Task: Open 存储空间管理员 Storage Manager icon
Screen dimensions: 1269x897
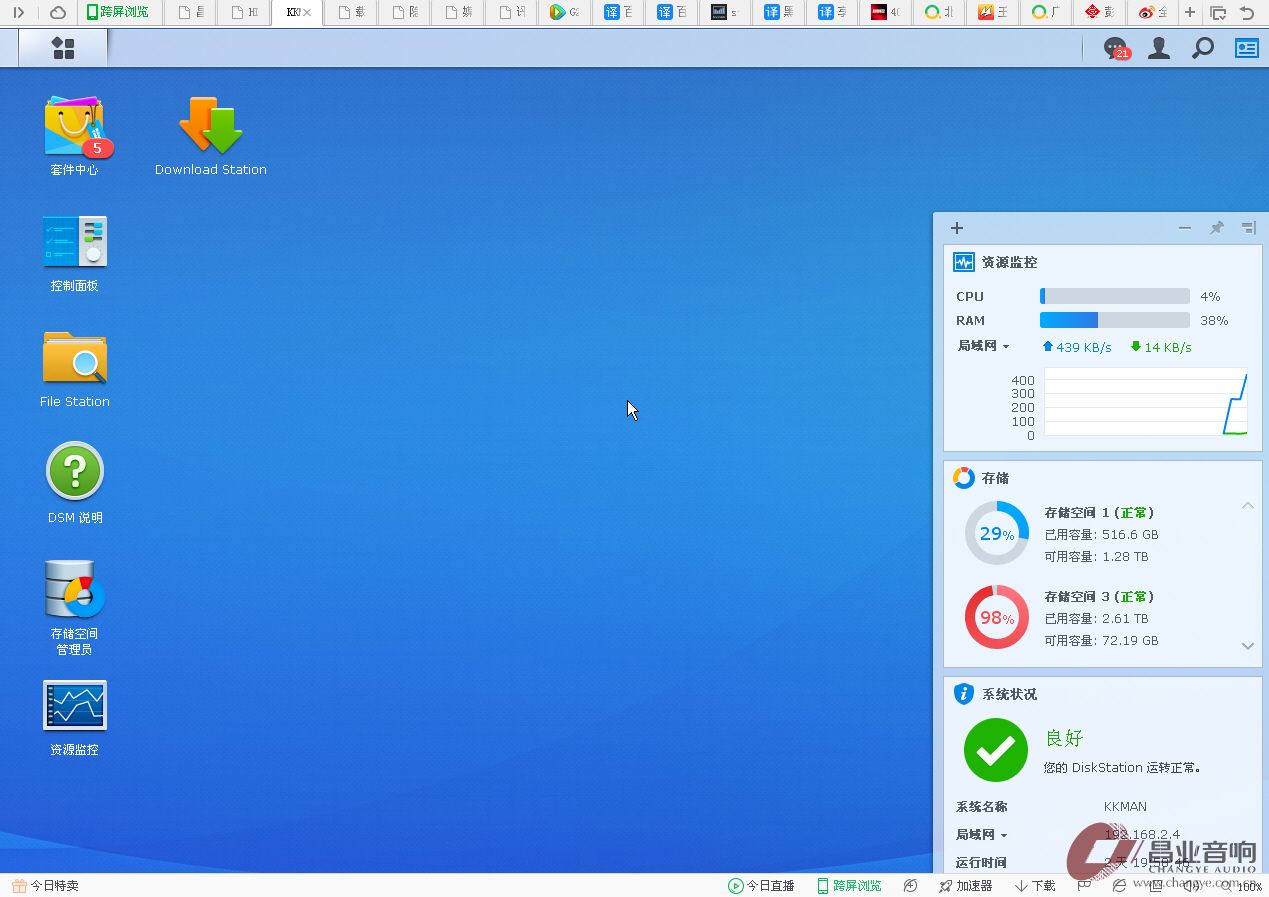Action: (75, 607)
